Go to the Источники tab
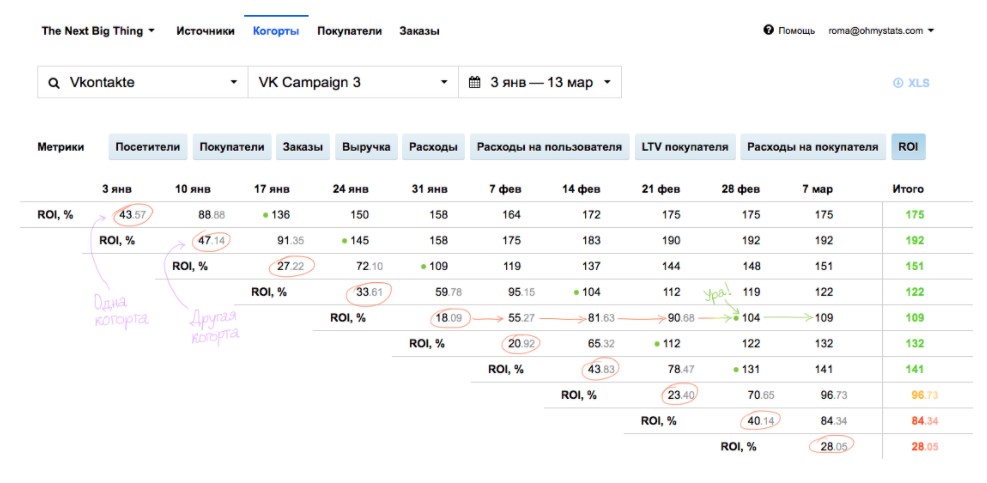This screenshot has width=987, height=483. (205, 31)
